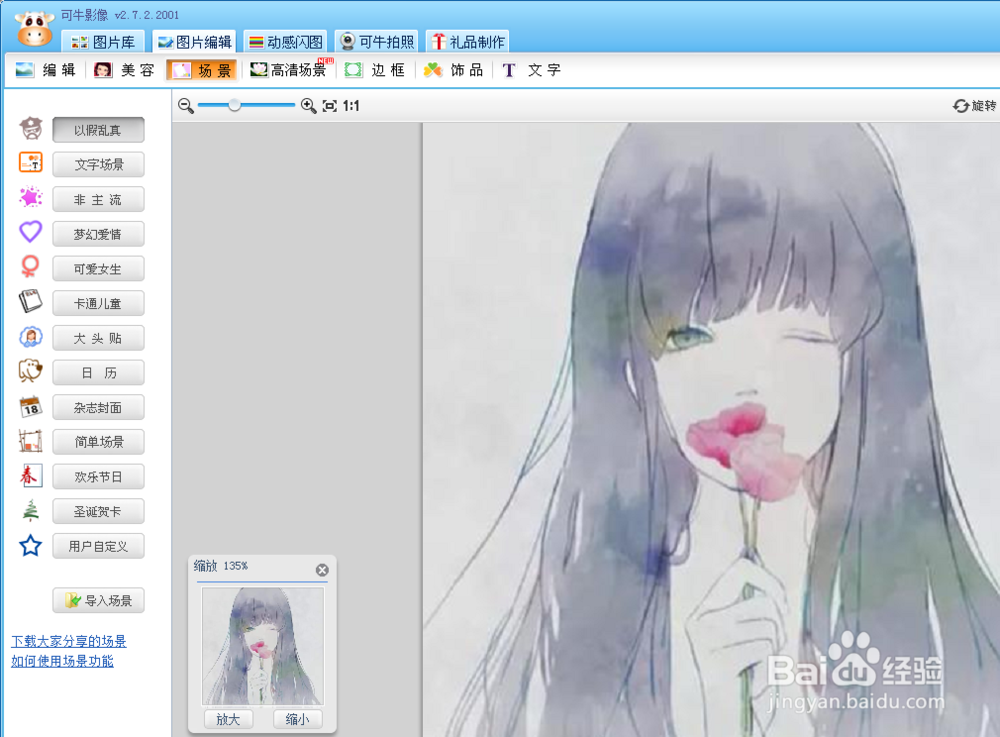This screenshot has width=1000, height=737.
Task: Open 如何使用场景功能 help link
Action: [62, 661]
